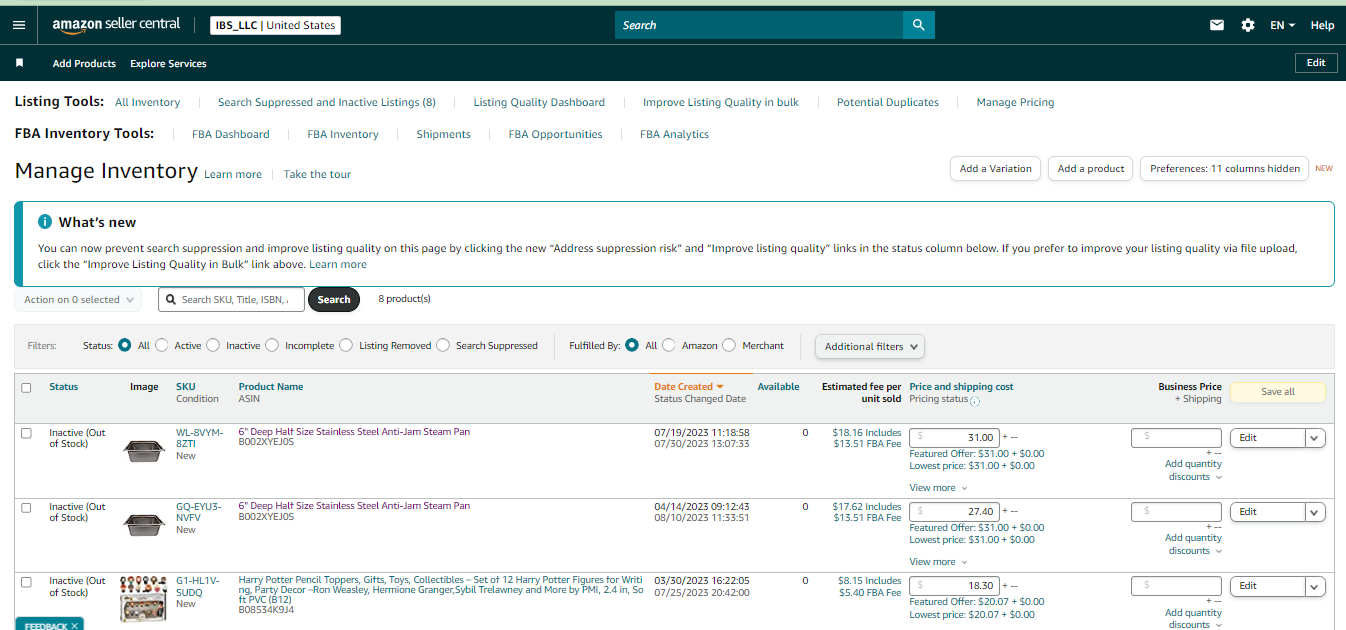Select Fulfilled By Merchant radio button
The height and width of the screenshot is (630, 1346).
[x=729, y=345]
